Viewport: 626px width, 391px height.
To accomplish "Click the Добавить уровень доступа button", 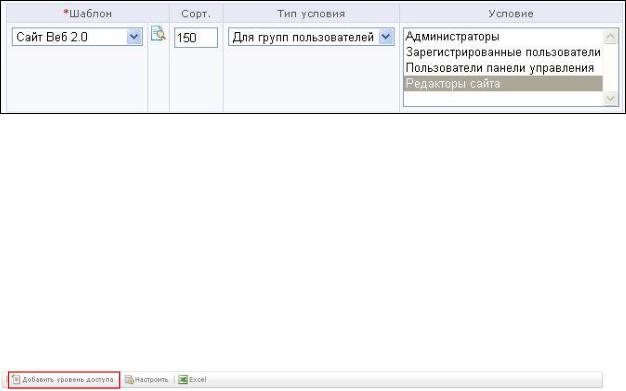I will [64, 379].
